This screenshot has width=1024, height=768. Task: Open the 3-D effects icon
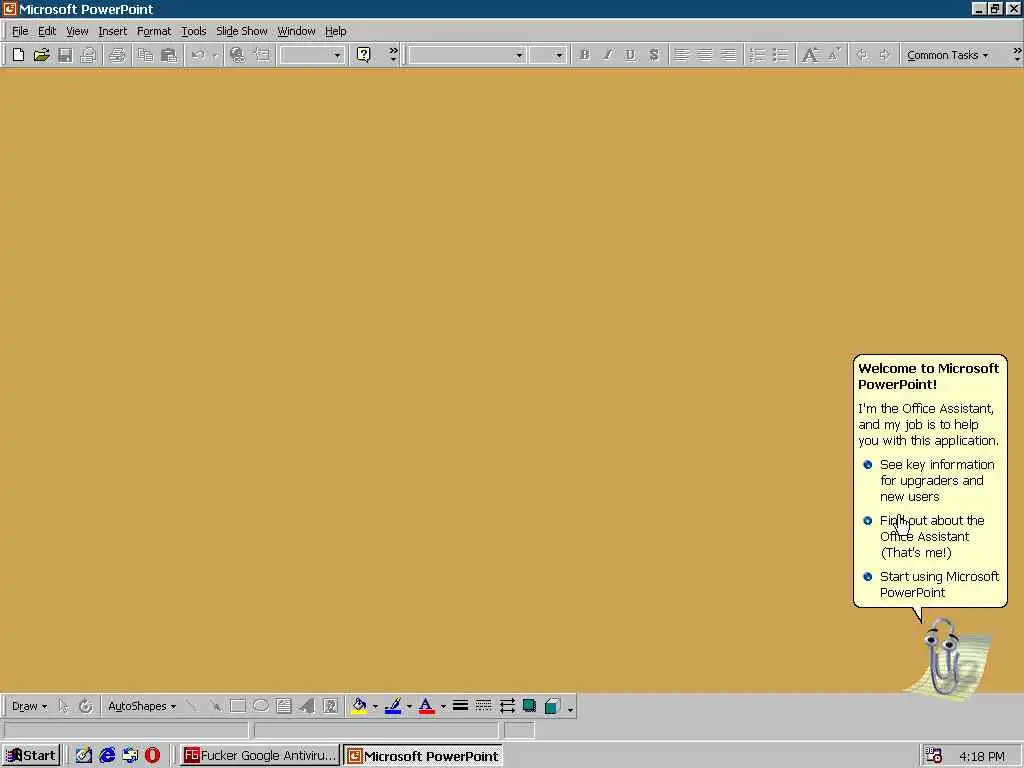click(x=552, y=706)
